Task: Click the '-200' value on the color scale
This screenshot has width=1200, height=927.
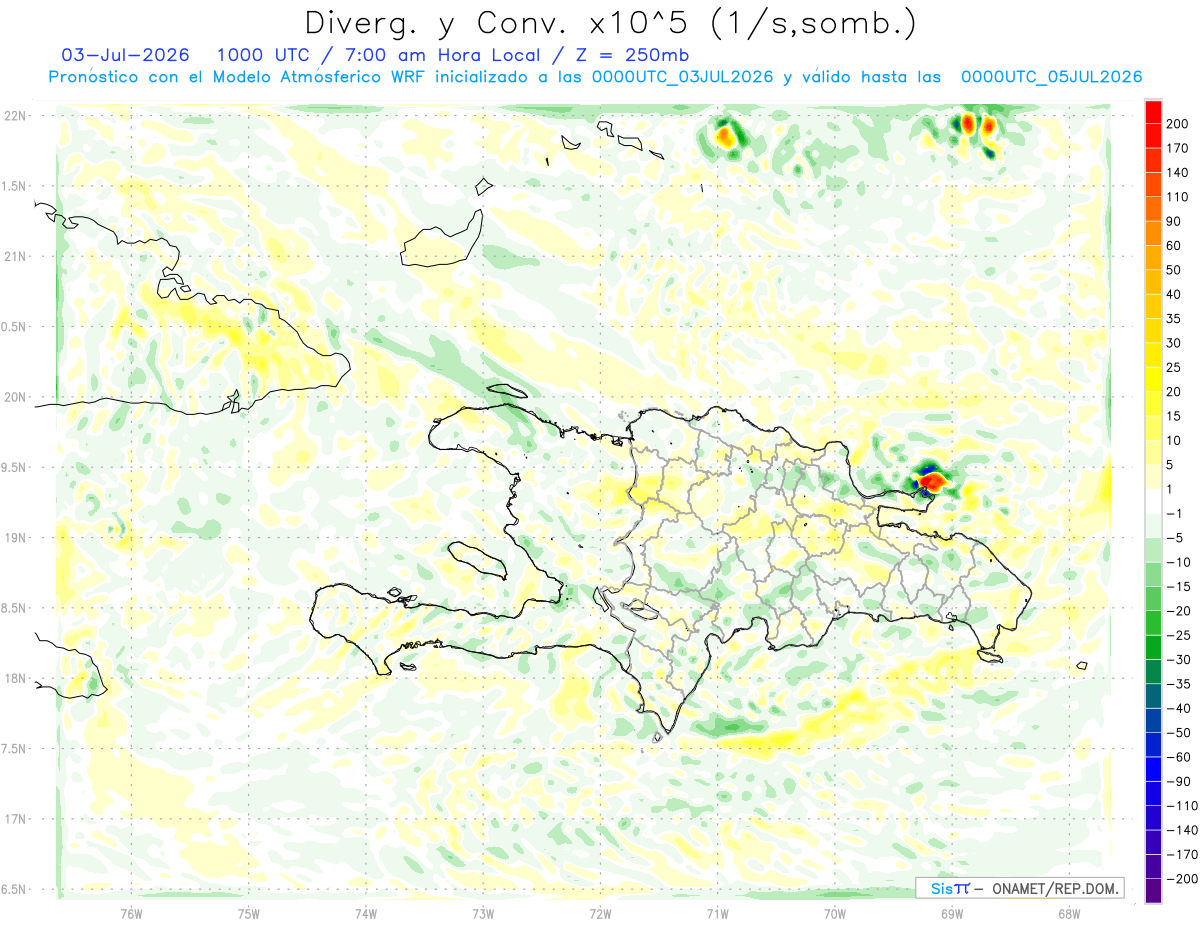Action: point(1180,879)
